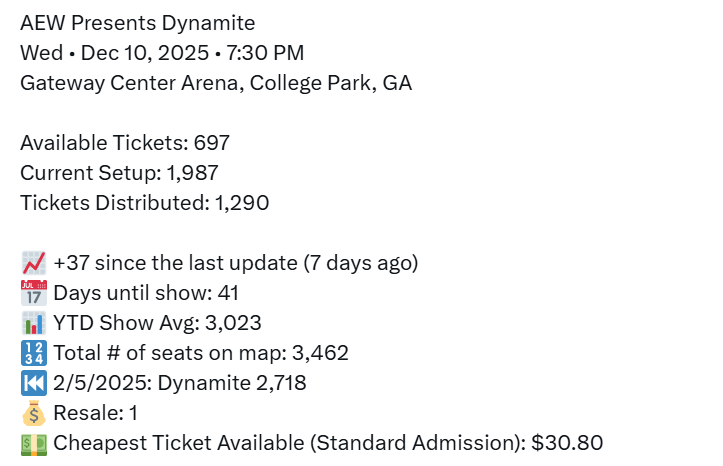Click the +37 since last update text
Screen dimensions: 723x466
pyautogui.click(x=235, y=263)
